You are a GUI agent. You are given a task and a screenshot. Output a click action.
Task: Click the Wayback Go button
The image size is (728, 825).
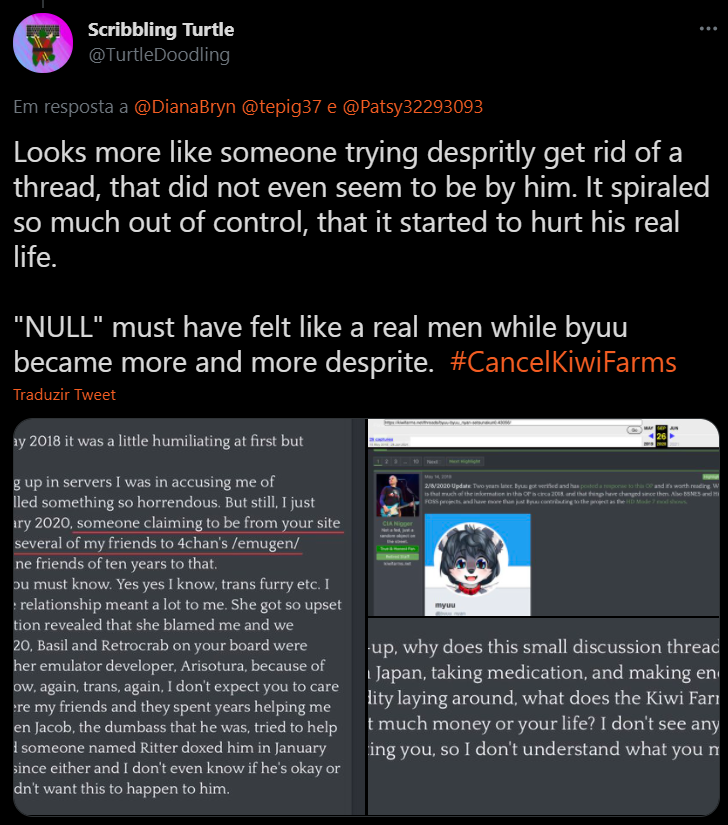pyautogui.click(x=634, y=430)
